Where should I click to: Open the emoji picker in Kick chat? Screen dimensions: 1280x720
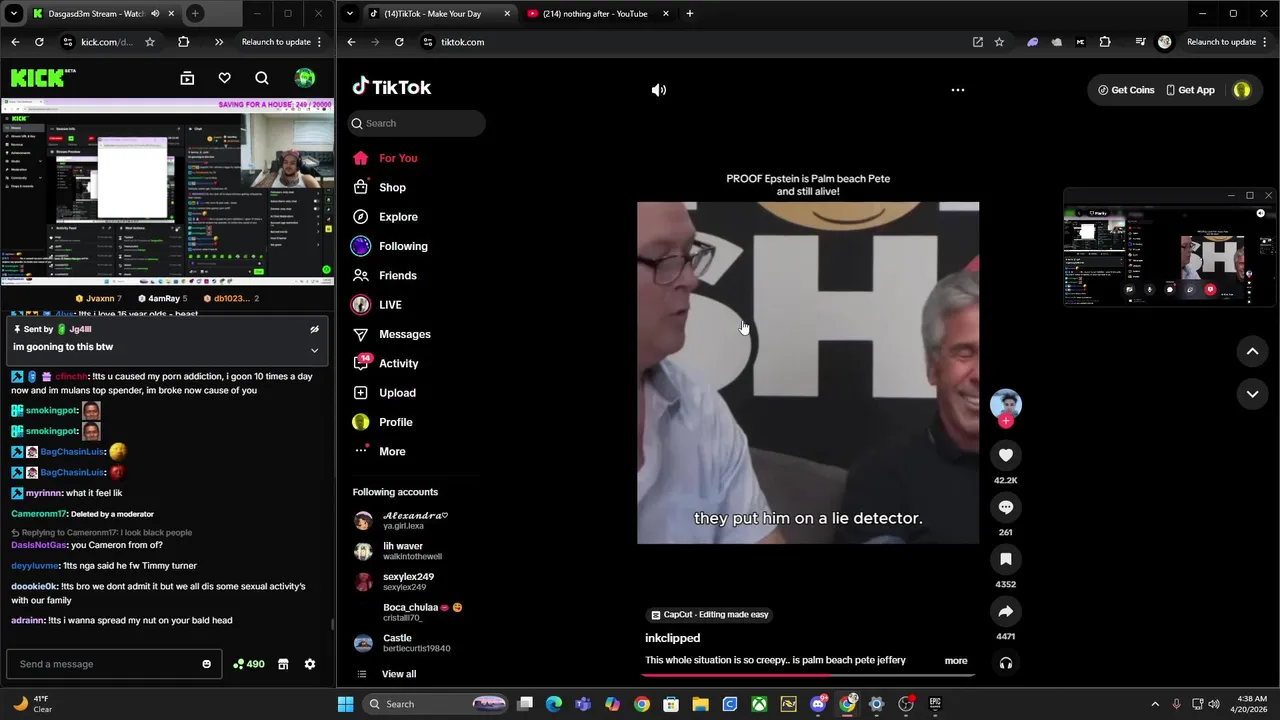tap(207, 664)
